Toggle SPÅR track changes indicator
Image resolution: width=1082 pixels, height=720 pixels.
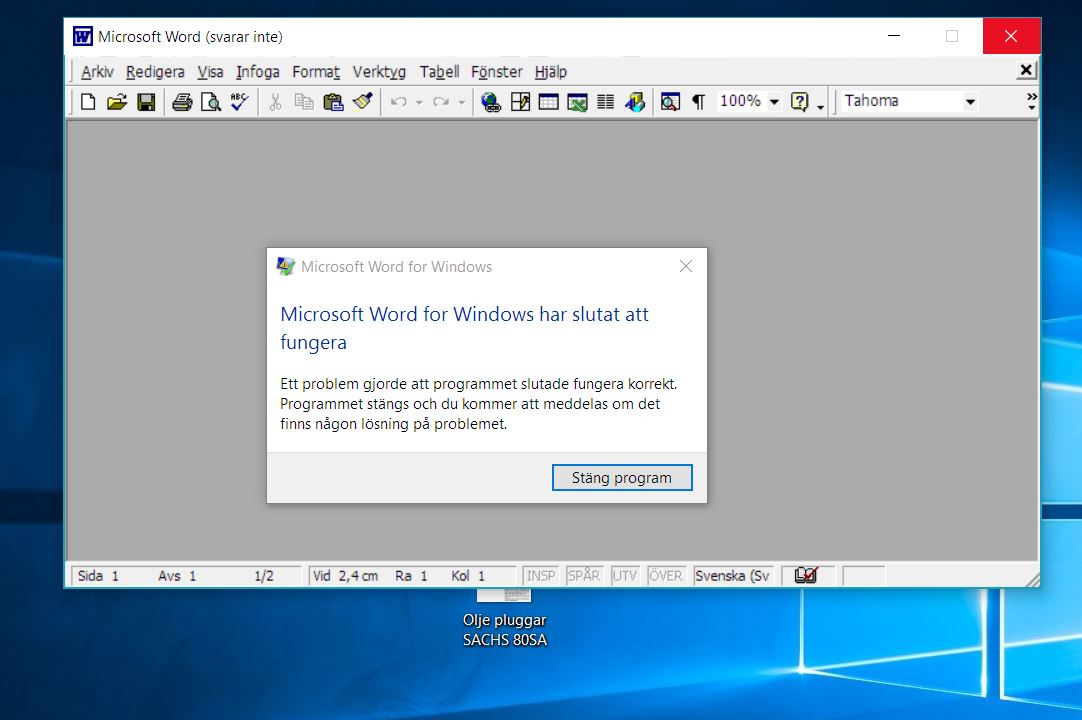click(x=583, y=575)
